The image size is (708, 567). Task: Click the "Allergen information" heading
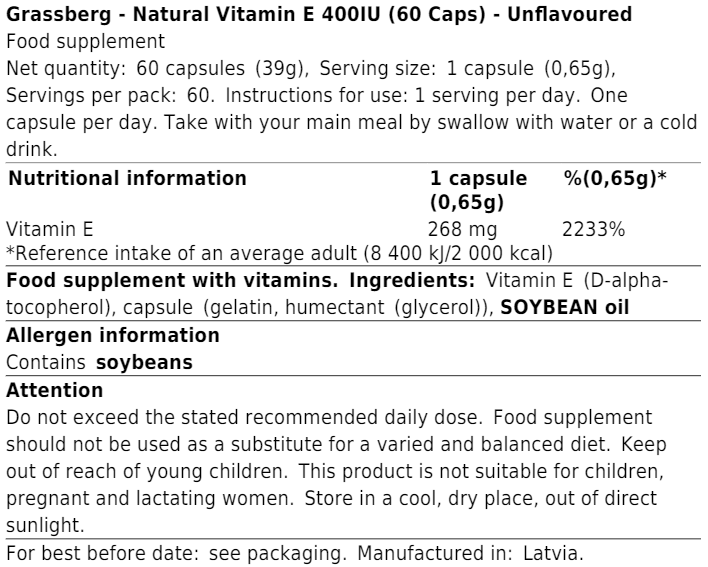pyautogui.click(x=113, y=336)
